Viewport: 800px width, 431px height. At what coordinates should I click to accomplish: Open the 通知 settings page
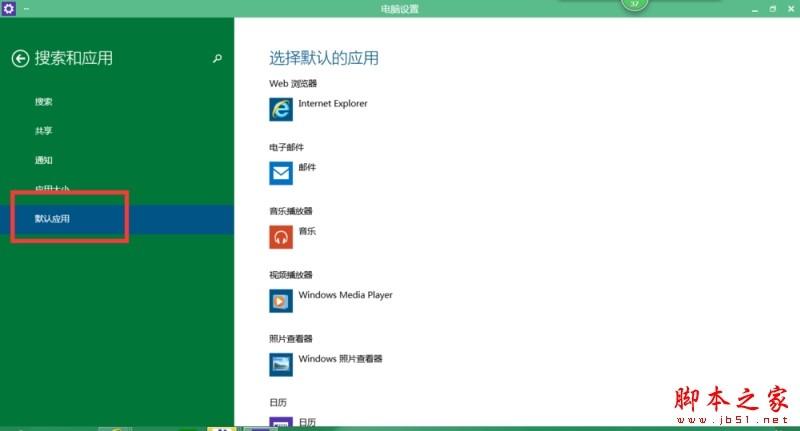[x=43, y=160]
